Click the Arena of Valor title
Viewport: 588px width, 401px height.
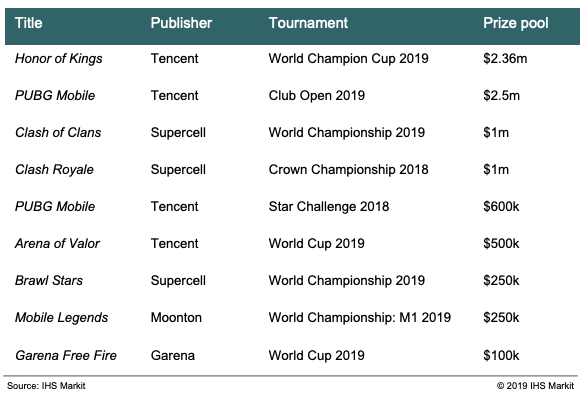(x=57, y=243)
